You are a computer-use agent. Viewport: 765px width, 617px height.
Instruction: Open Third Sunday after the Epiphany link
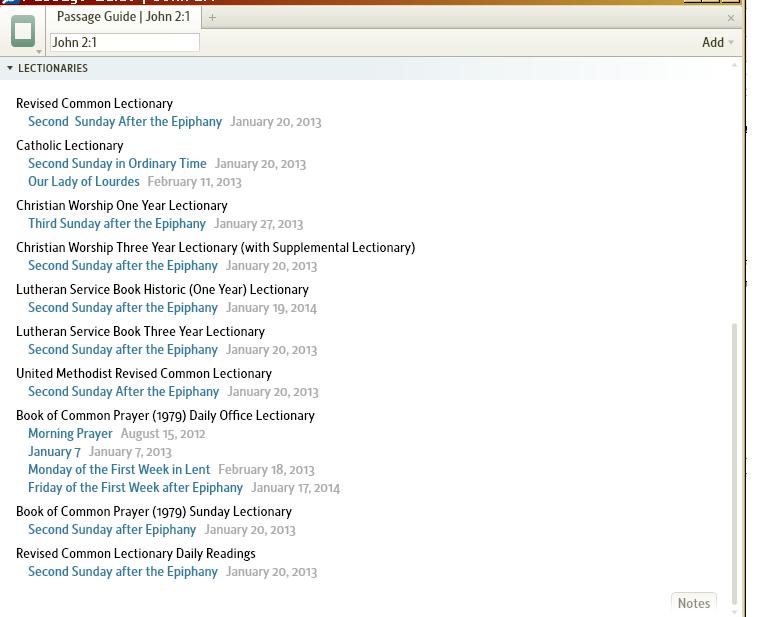click(117, 223)
